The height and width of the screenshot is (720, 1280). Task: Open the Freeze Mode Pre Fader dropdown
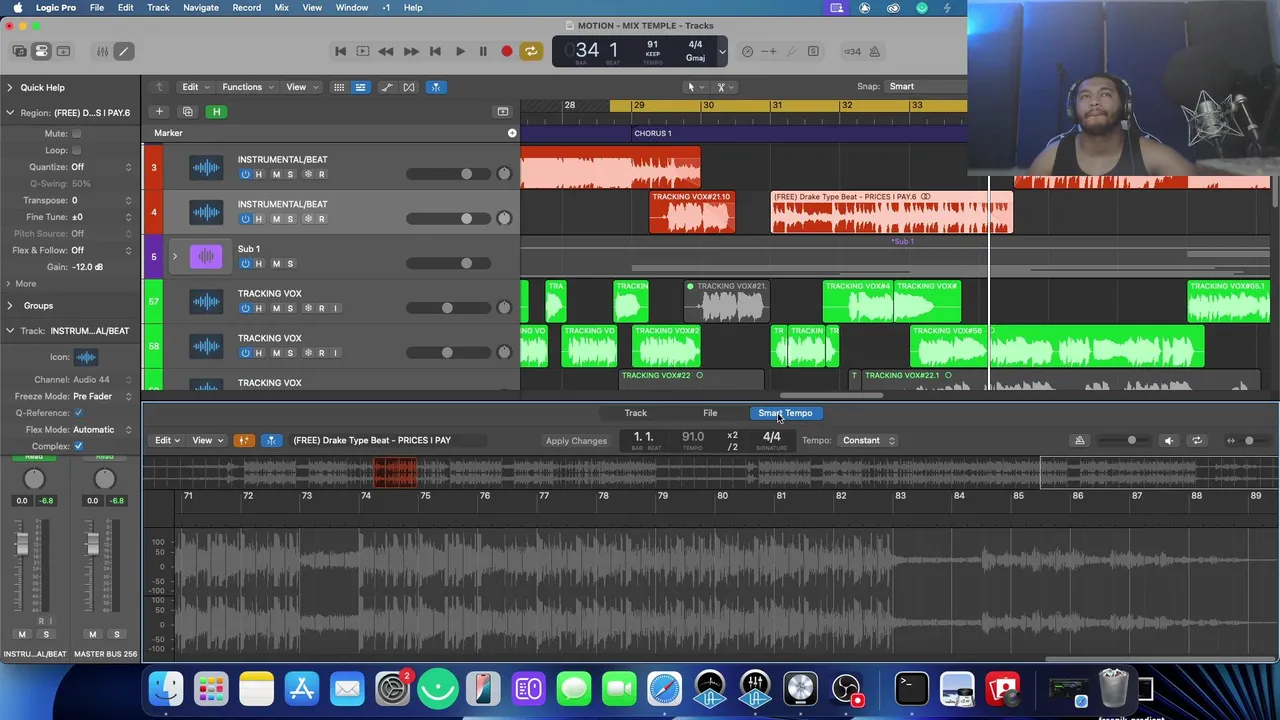point(103,396)
